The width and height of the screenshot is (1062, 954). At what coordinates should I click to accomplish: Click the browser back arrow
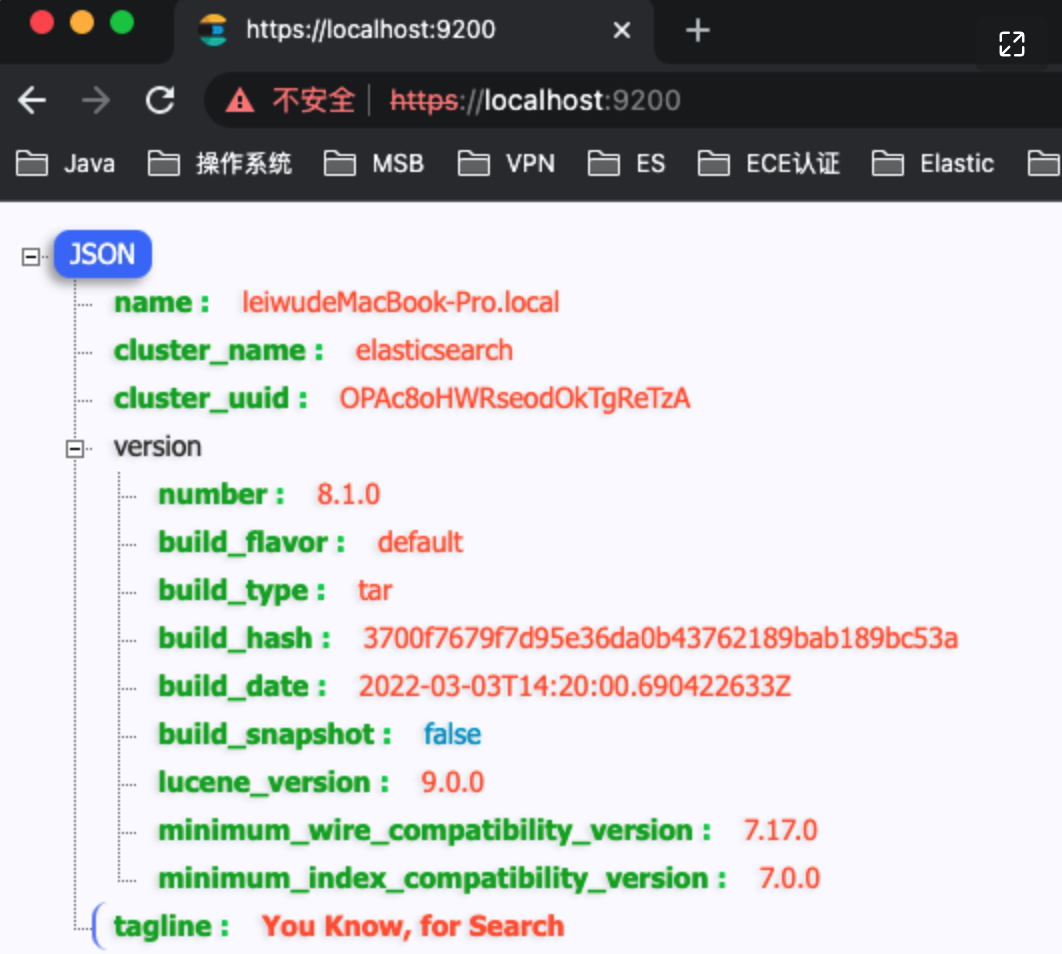pos(32,101)
